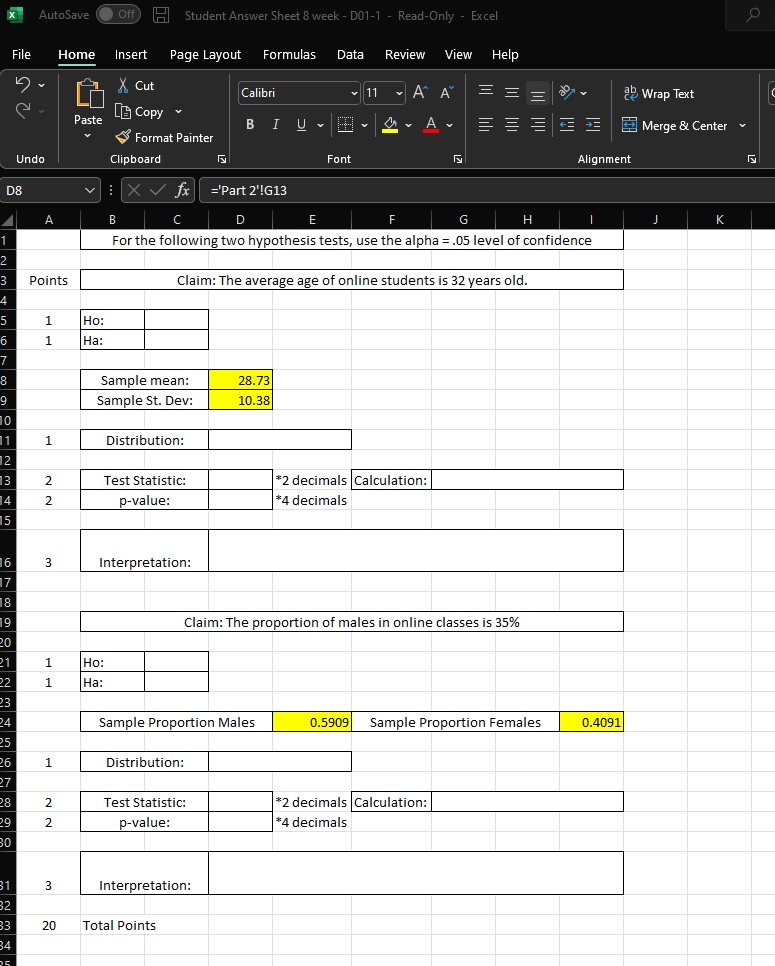
Task: Switch to the Insert tab
Action: 131,54
